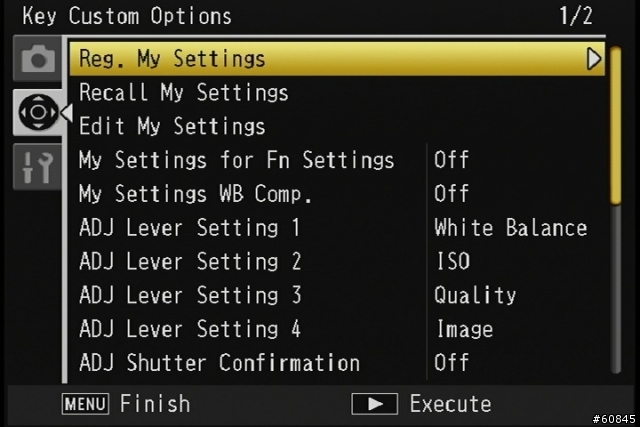Change ISO value for ADJ Lever Setting 2
Viewport: 640px width, 427px height.
(x=453, y=261)
